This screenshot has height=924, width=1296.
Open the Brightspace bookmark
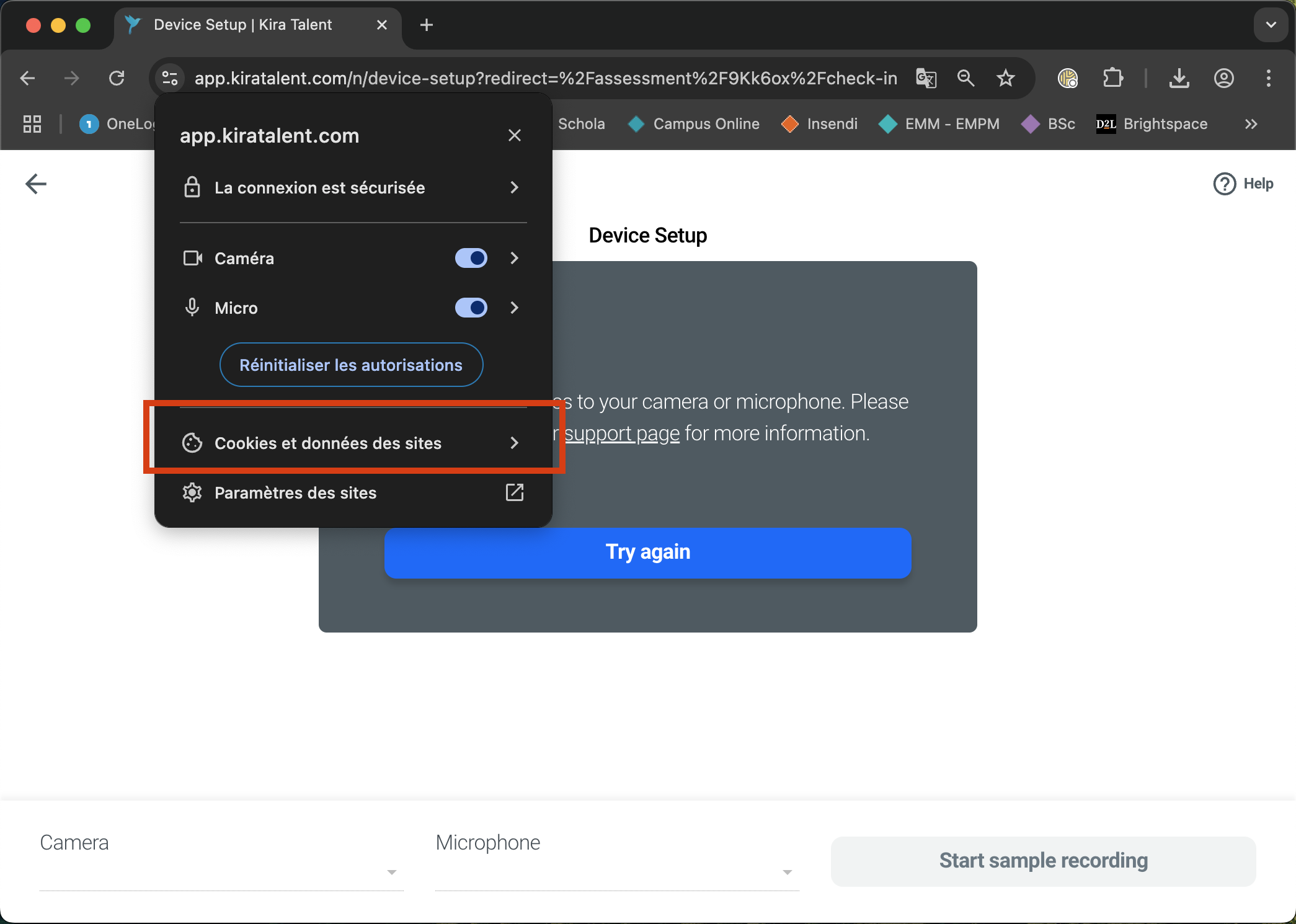pos(1152,124)
